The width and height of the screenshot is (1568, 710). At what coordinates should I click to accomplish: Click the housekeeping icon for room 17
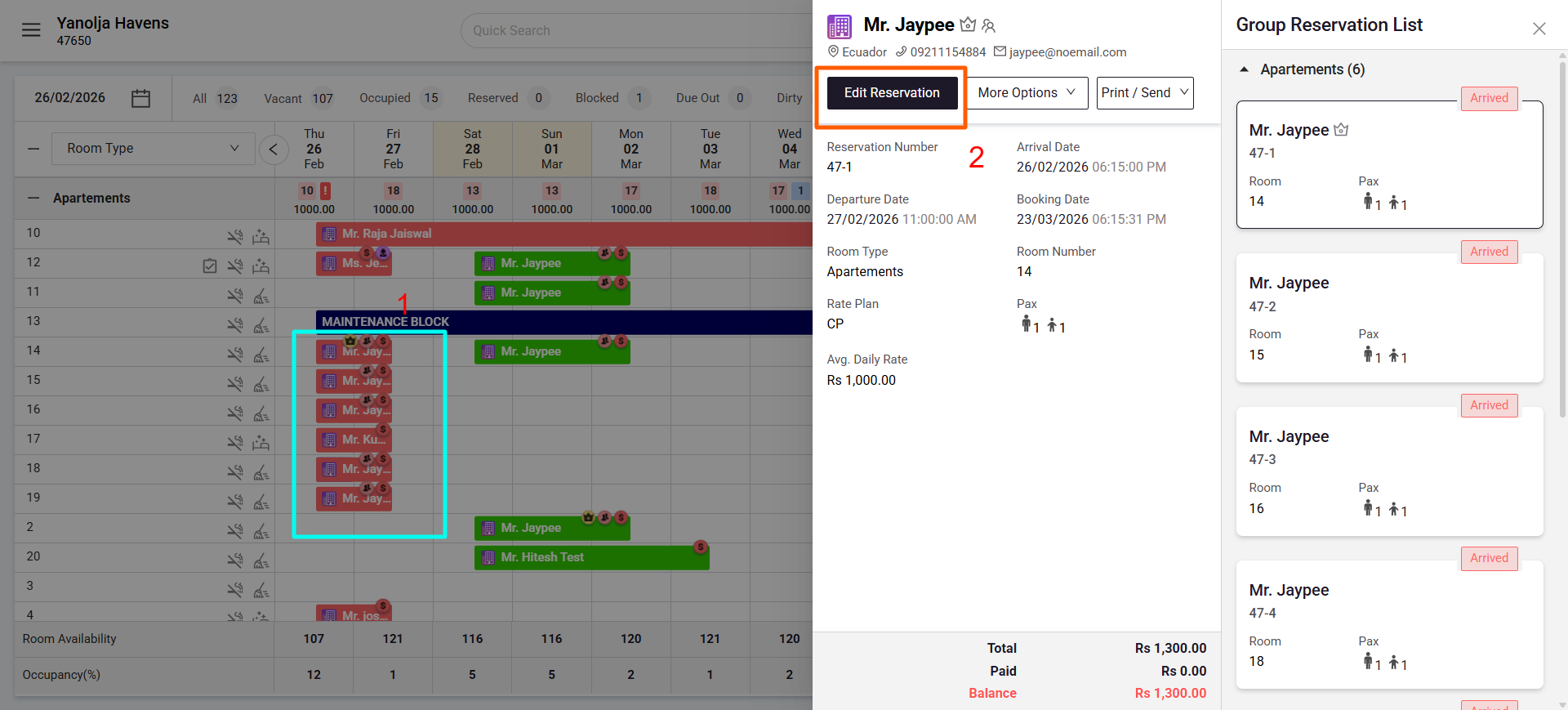point(261,443)
